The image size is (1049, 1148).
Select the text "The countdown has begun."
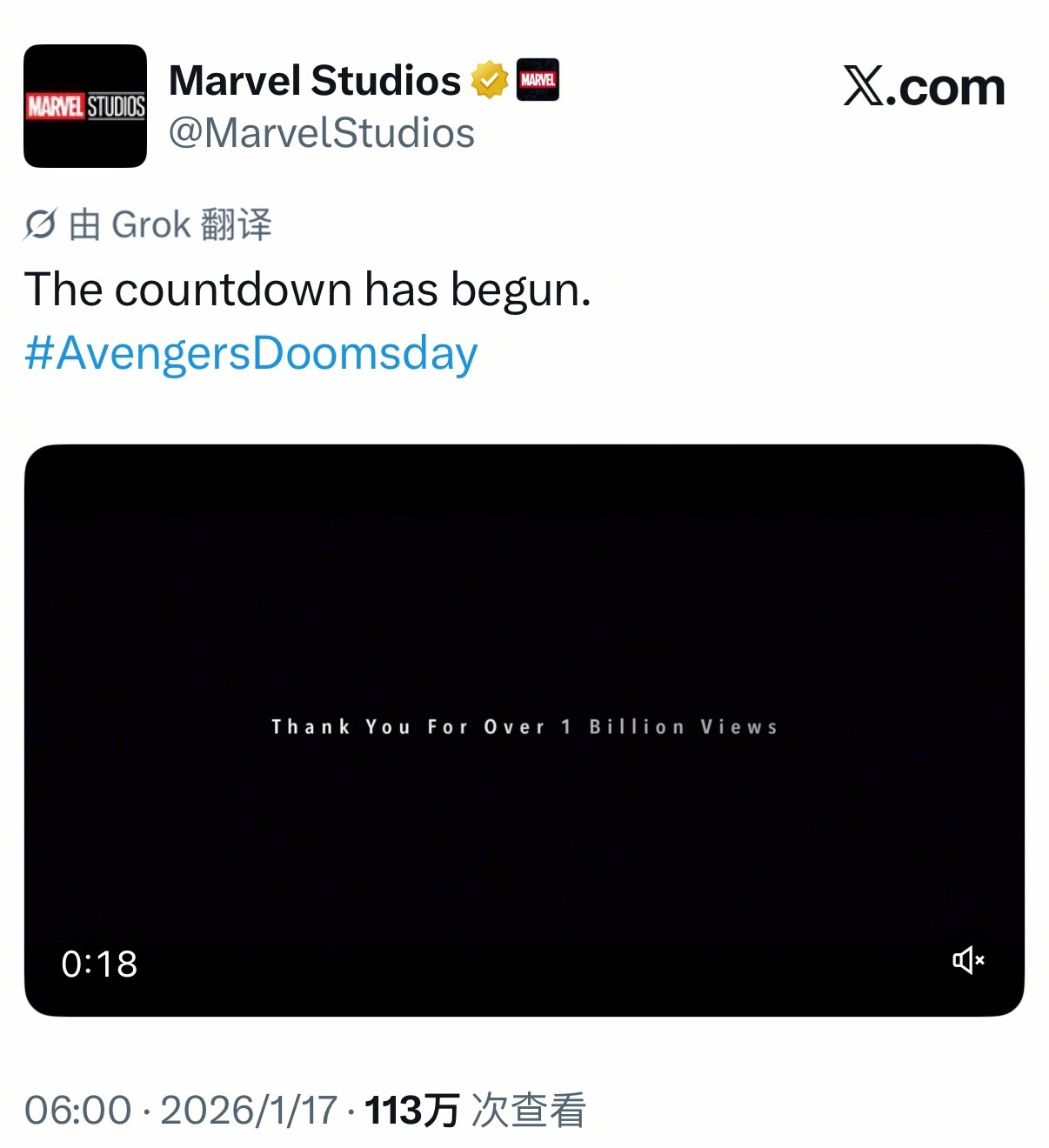point(308,290)
